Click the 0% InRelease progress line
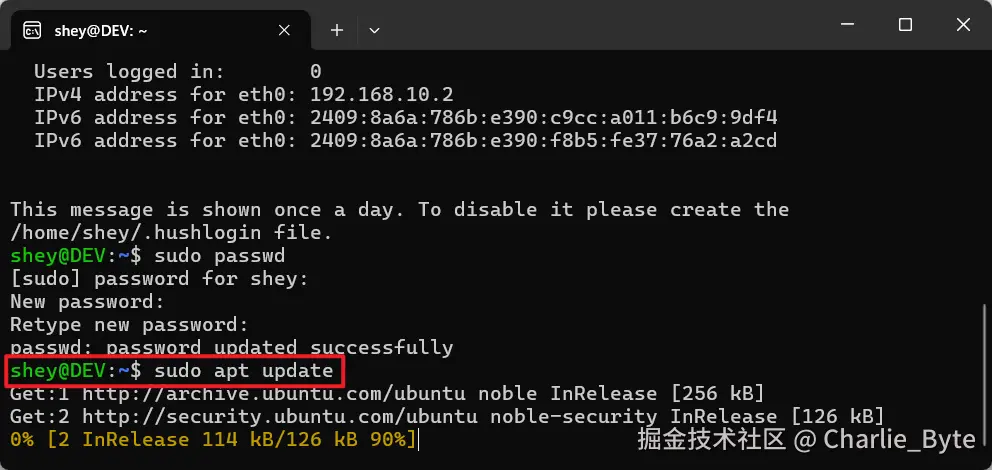 [213, 440]
